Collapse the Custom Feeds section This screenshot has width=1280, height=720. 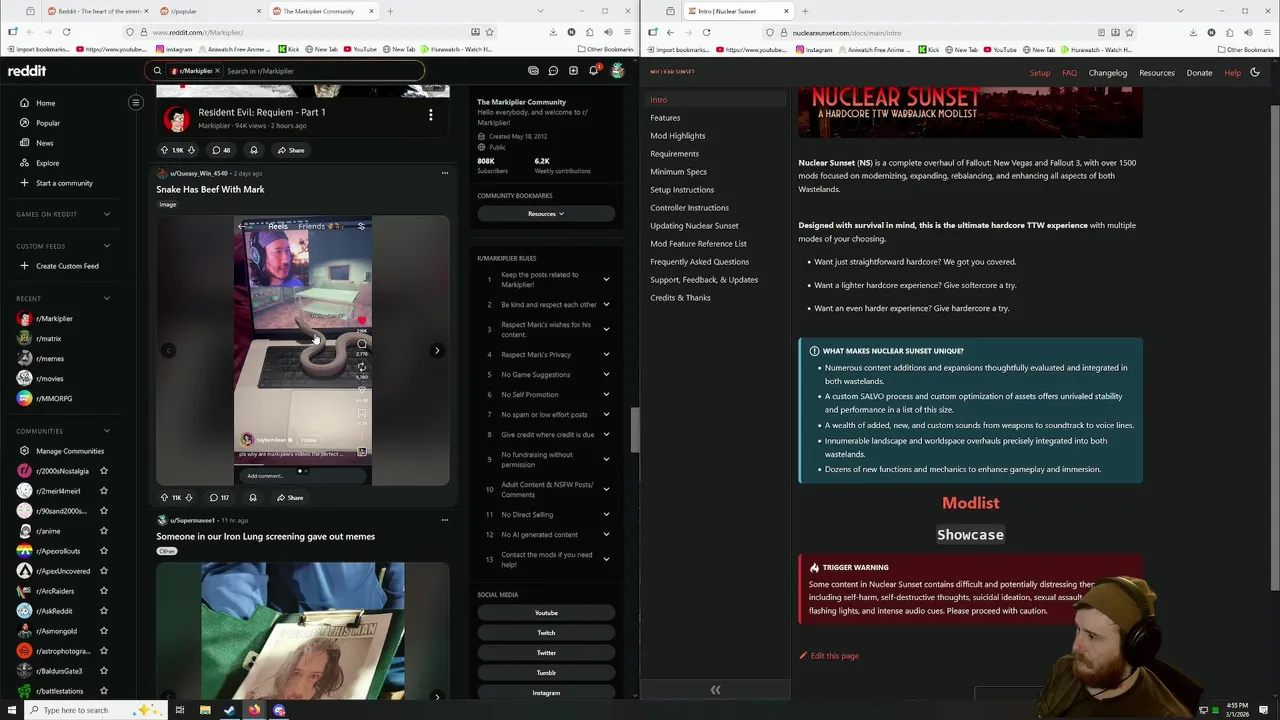(x=107, y=246)
